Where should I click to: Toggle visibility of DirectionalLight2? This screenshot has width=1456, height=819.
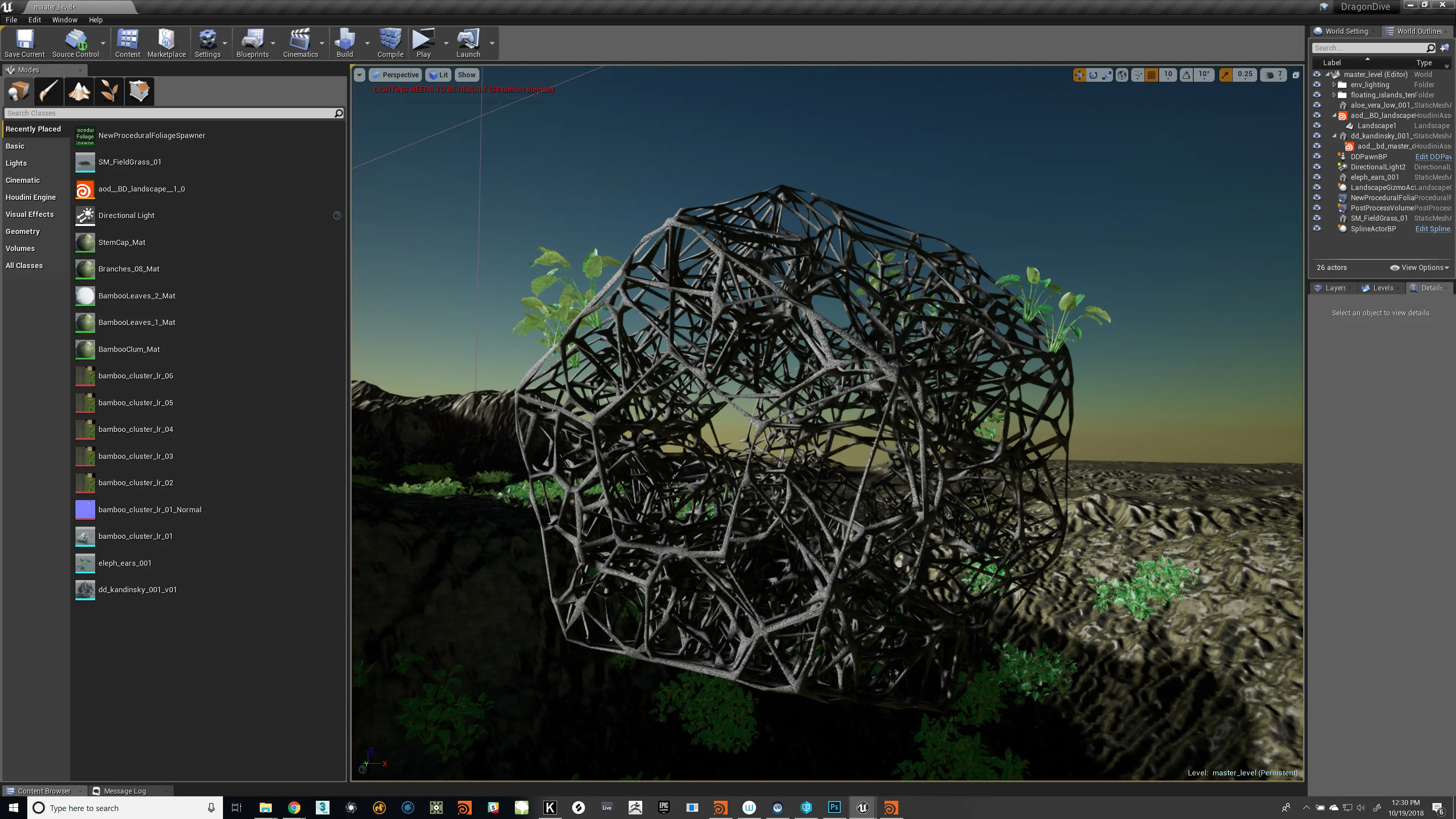coord(1317,167)
